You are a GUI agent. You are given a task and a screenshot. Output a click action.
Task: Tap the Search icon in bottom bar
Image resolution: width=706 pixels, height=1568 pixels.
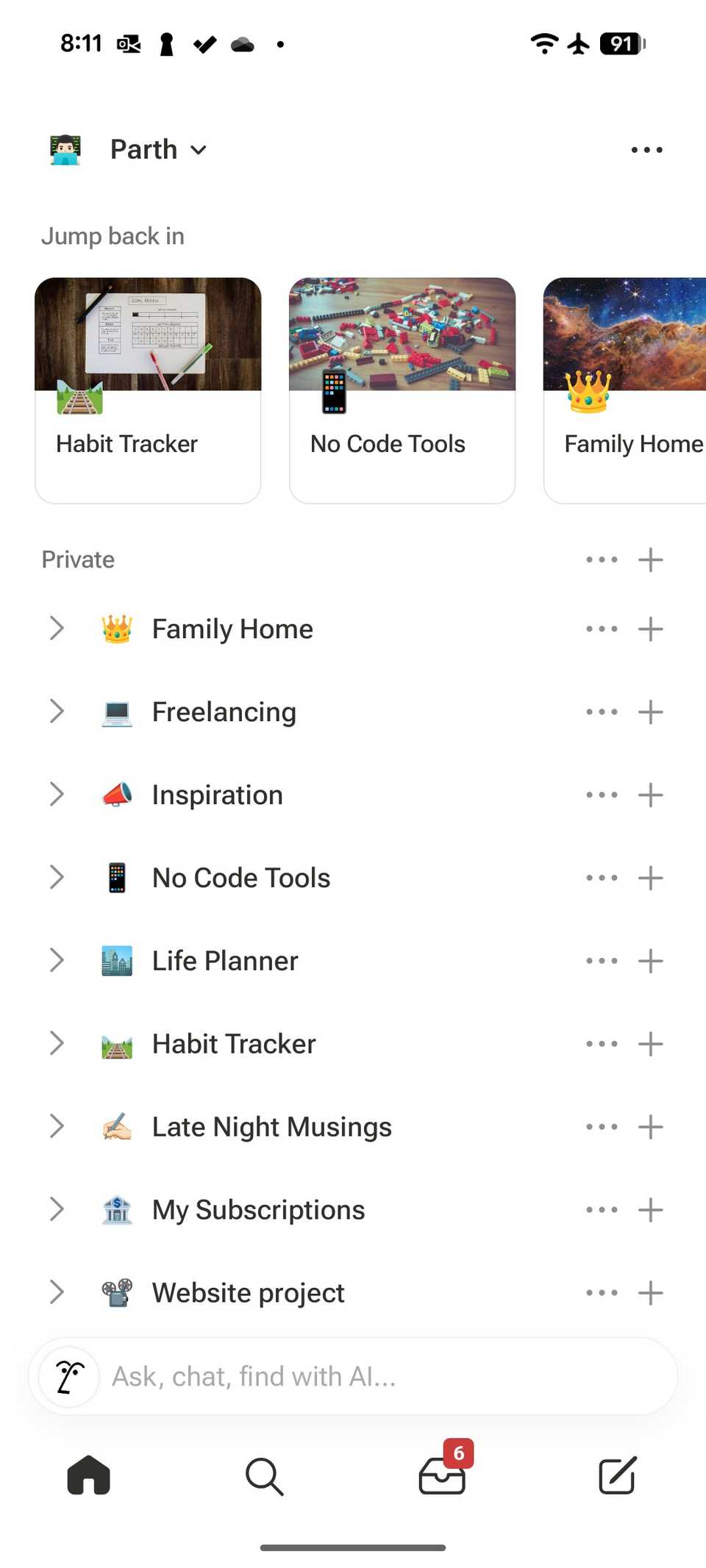265,1477
